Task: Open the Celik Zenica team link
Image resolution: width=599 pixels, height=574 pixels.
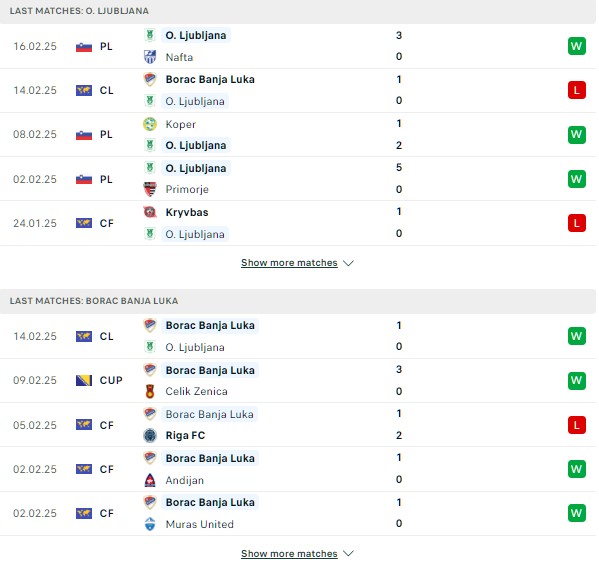Action: click(x=196, y=391)
